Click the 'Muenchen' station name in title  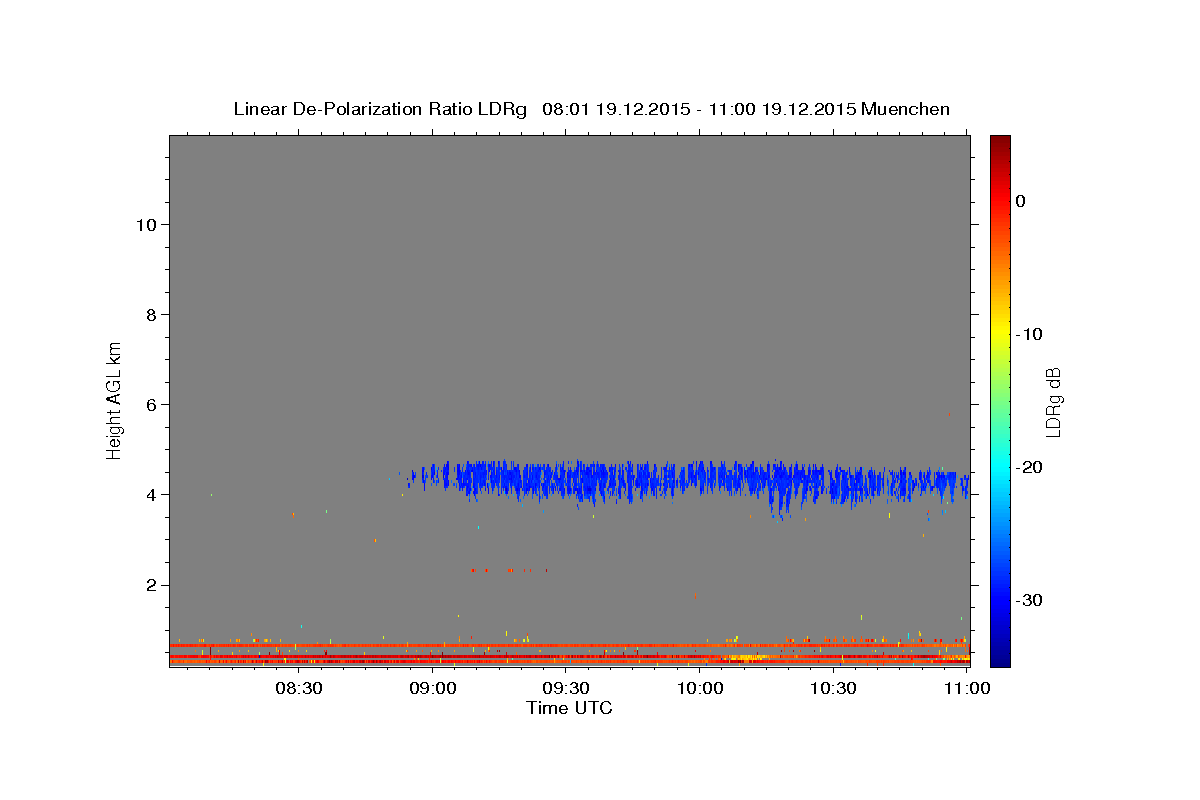tap(905, 109)
